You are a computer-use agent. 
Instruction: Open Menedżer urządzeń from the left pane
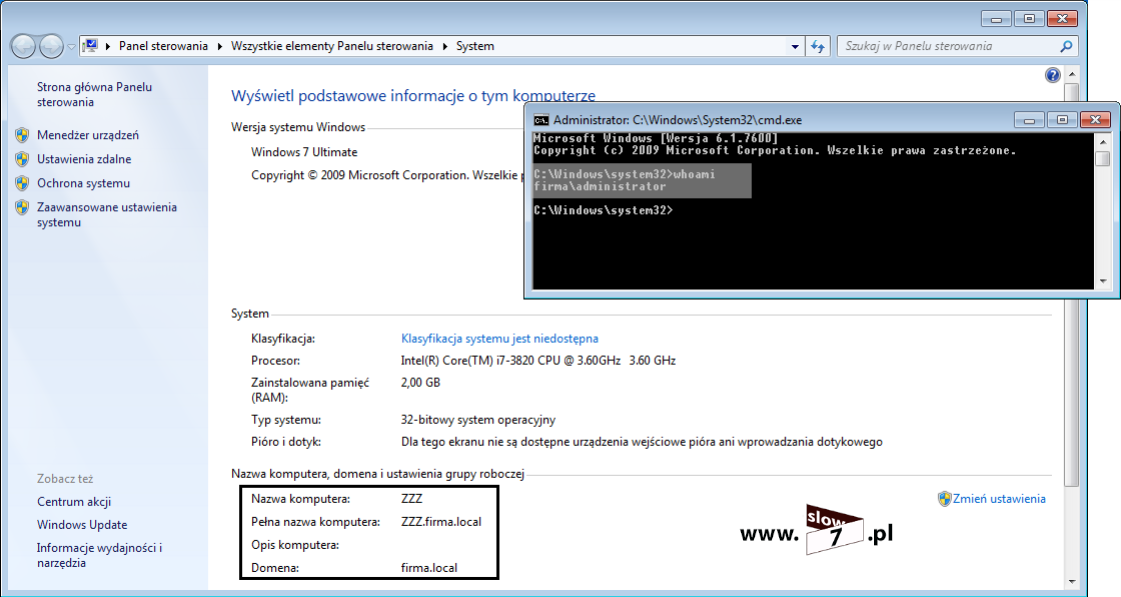pyautogui.click(x=87, y=135)
